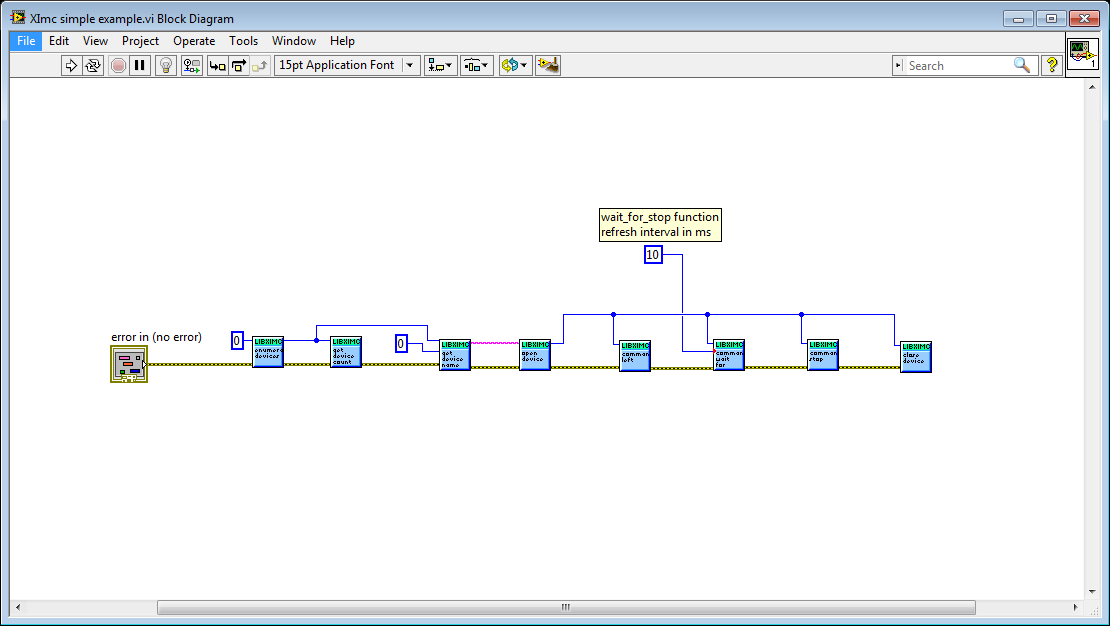Image resolution: width=1110 pixels, height=626 pixels.
Task: Open the Operate menu
Action: (x=194, y=41)
